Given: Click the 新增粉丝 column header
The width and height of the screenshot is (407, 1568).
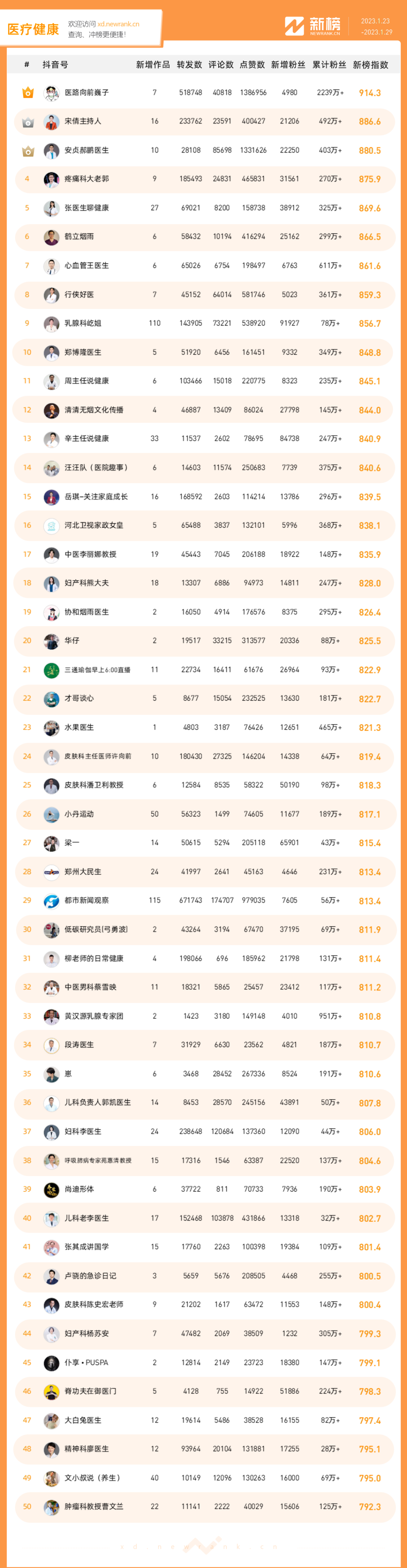Looking at the screenshot, I should point(288,65).
